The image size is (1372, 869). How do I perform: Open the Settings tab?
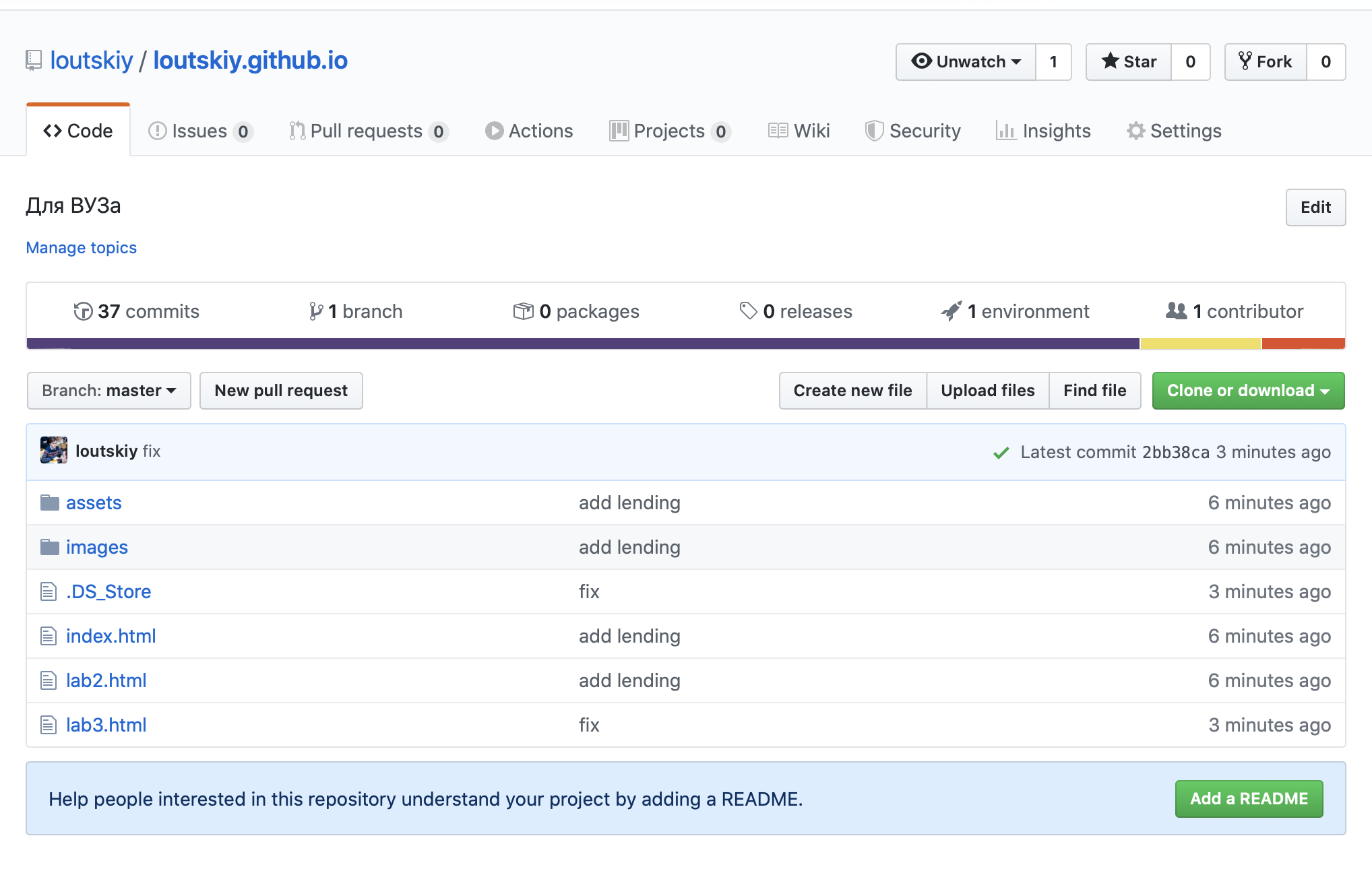(1174, 131)
